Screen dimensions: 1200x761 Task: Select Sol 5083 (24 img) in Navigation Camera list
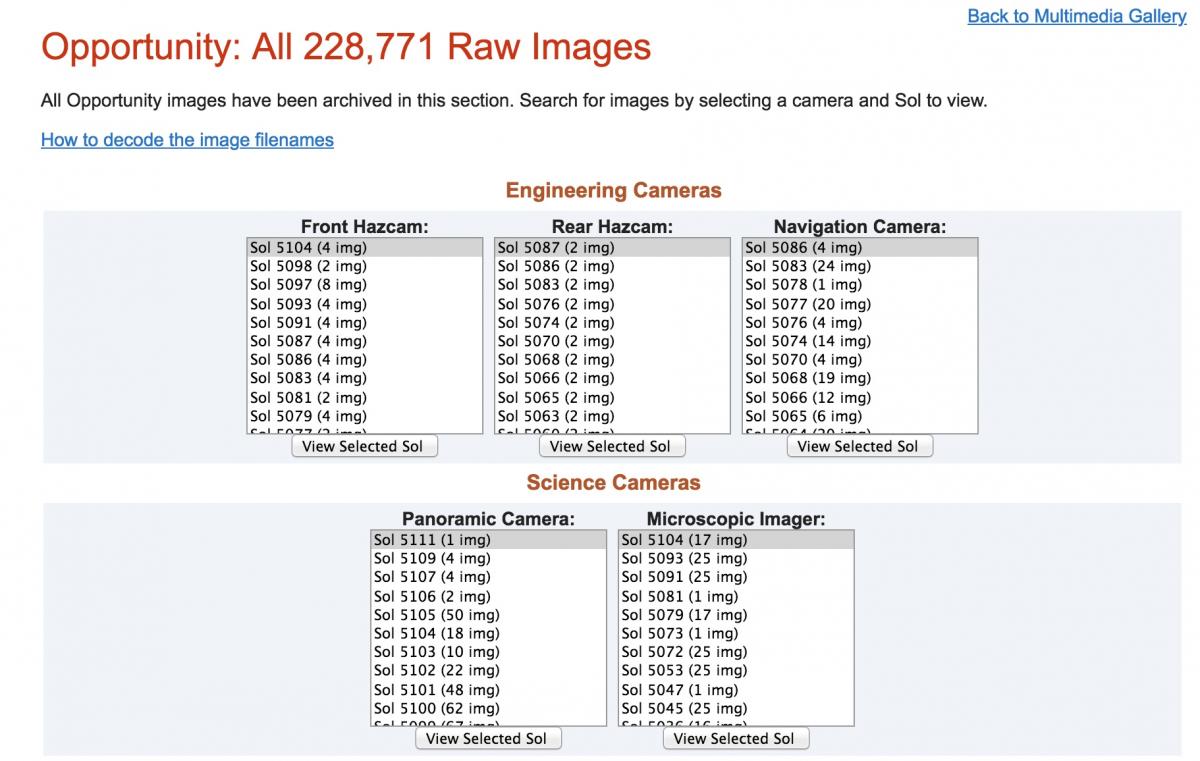[x=859, y=267]
